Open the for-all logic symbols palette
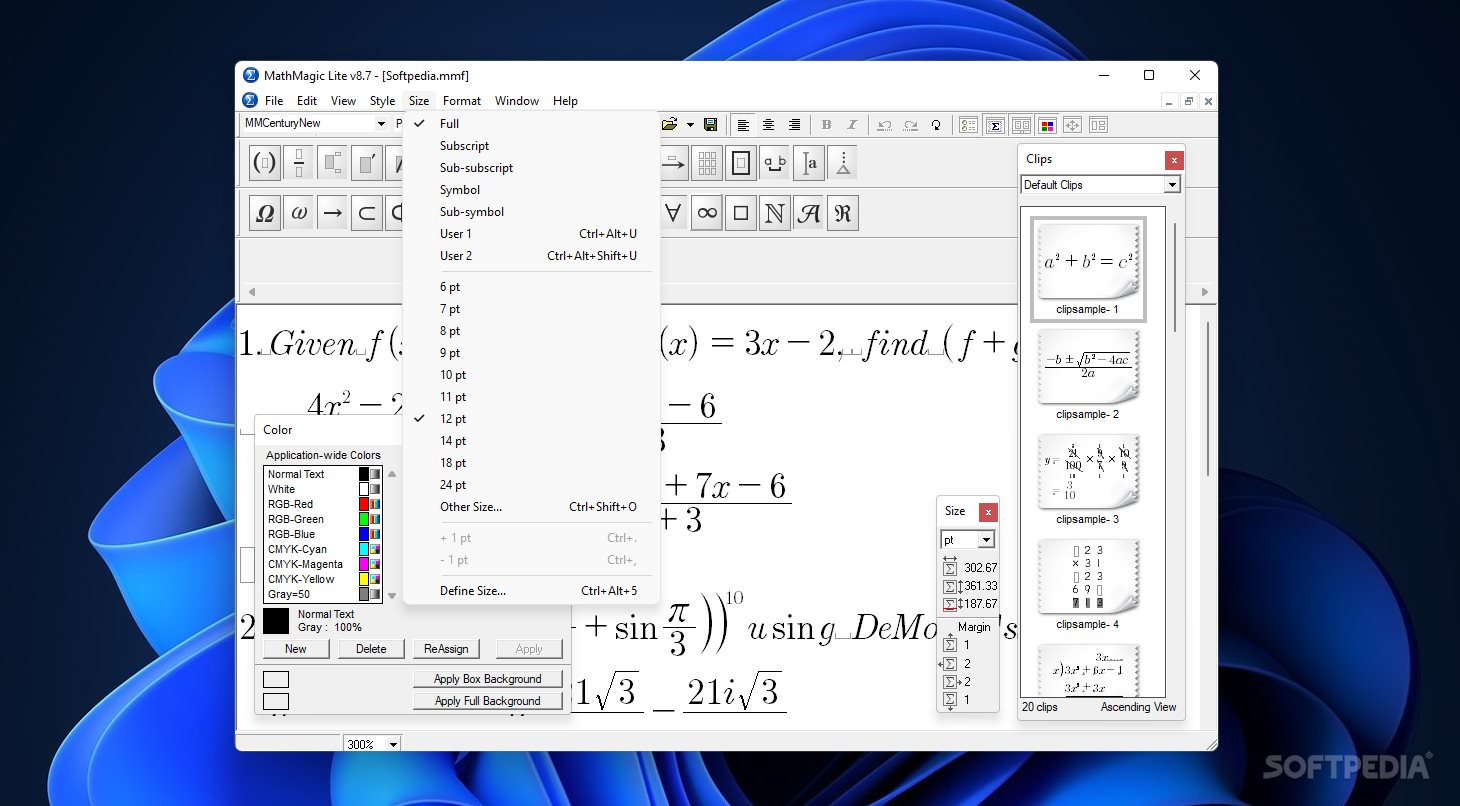 tap(673, 213)
